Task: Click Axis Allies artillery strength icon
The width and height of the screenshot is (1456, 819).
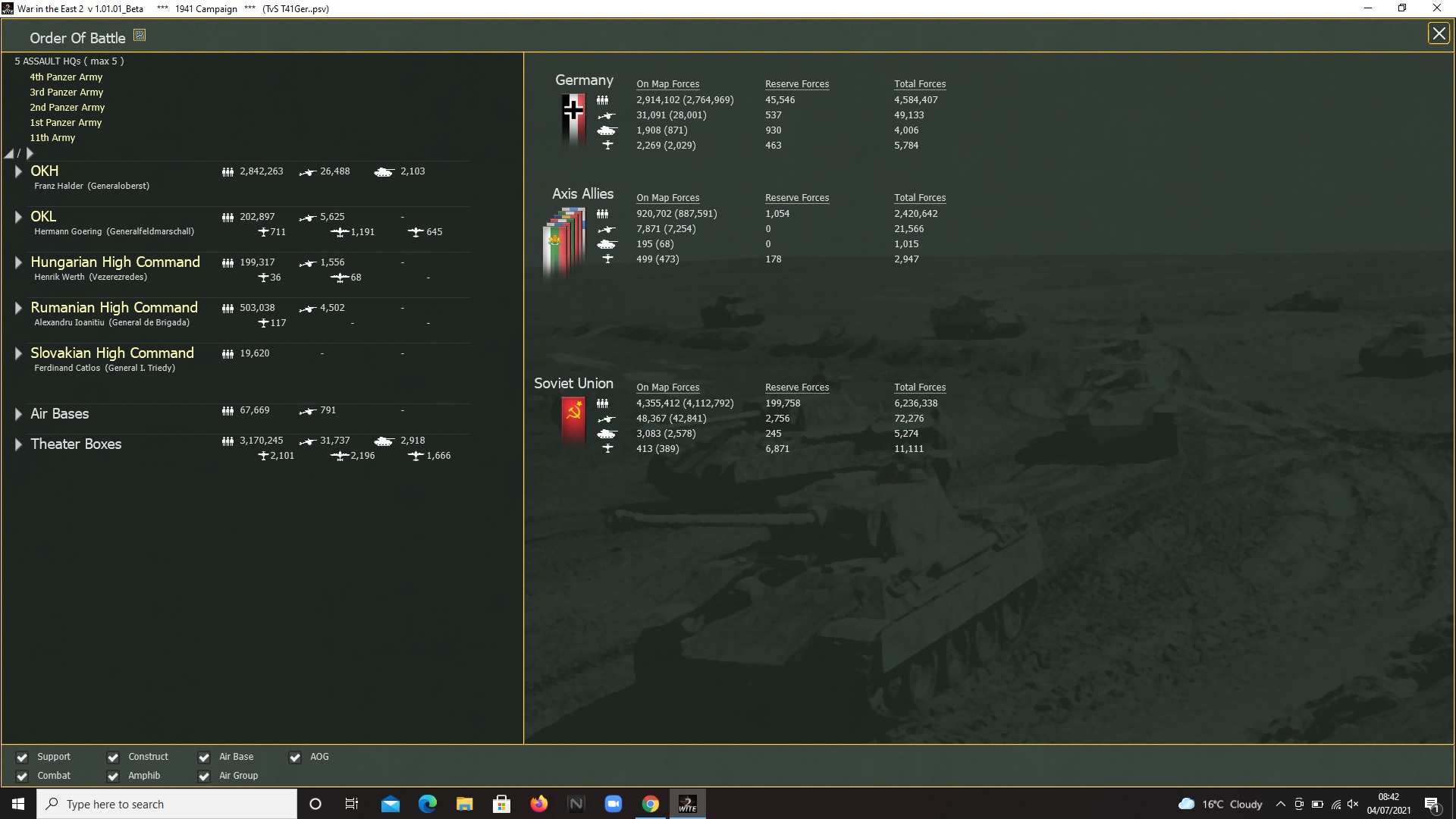Action: click(x=607, y=229)
